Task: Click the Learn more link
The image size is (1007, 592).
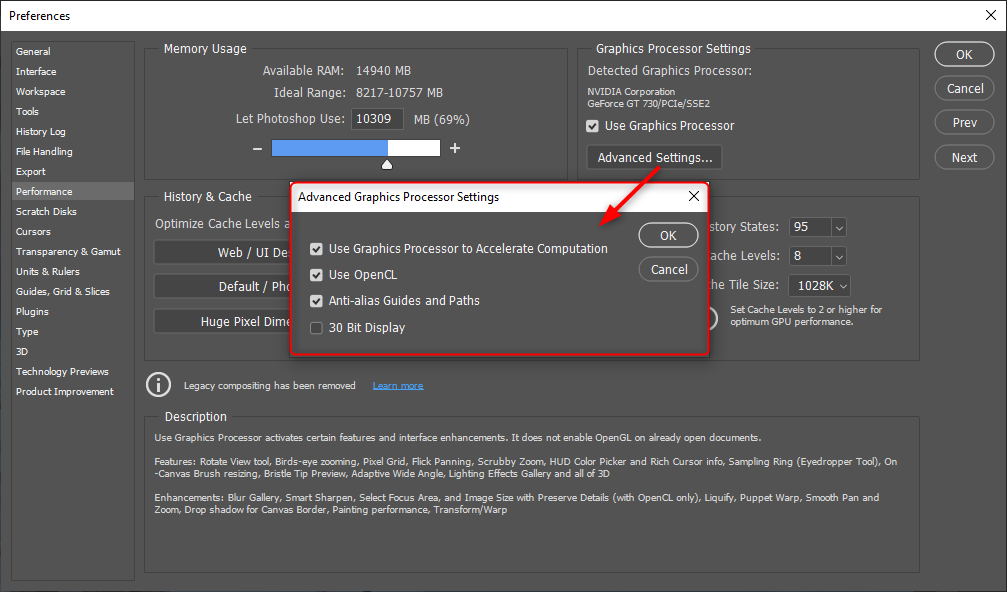Action: pyautogui.click(x=397, y=385)
